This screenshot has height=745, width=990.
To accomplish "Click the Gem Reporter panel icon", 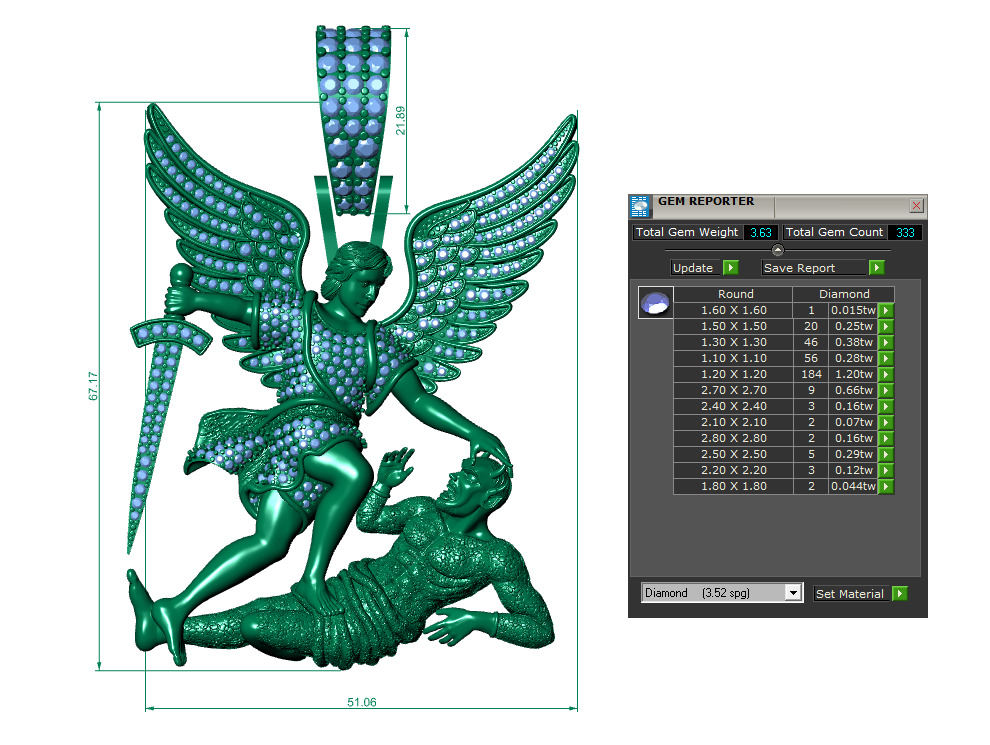I will point(640,206).
